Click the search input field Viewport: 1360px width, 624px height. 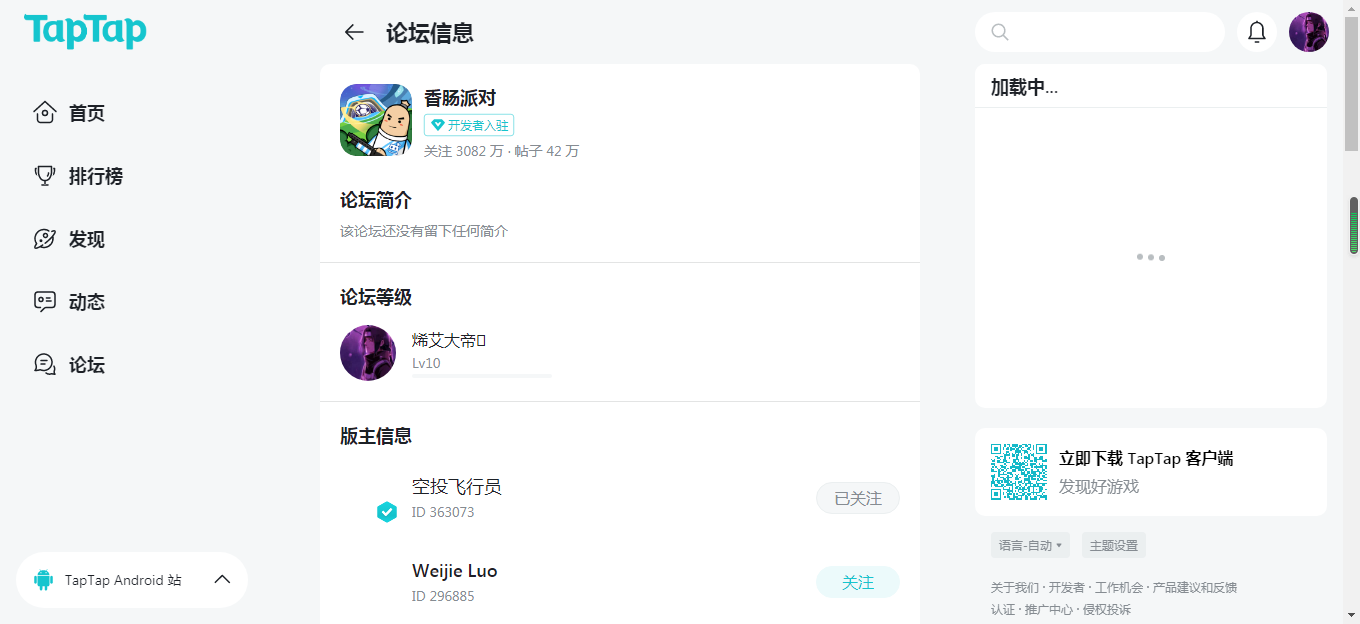1100,32
